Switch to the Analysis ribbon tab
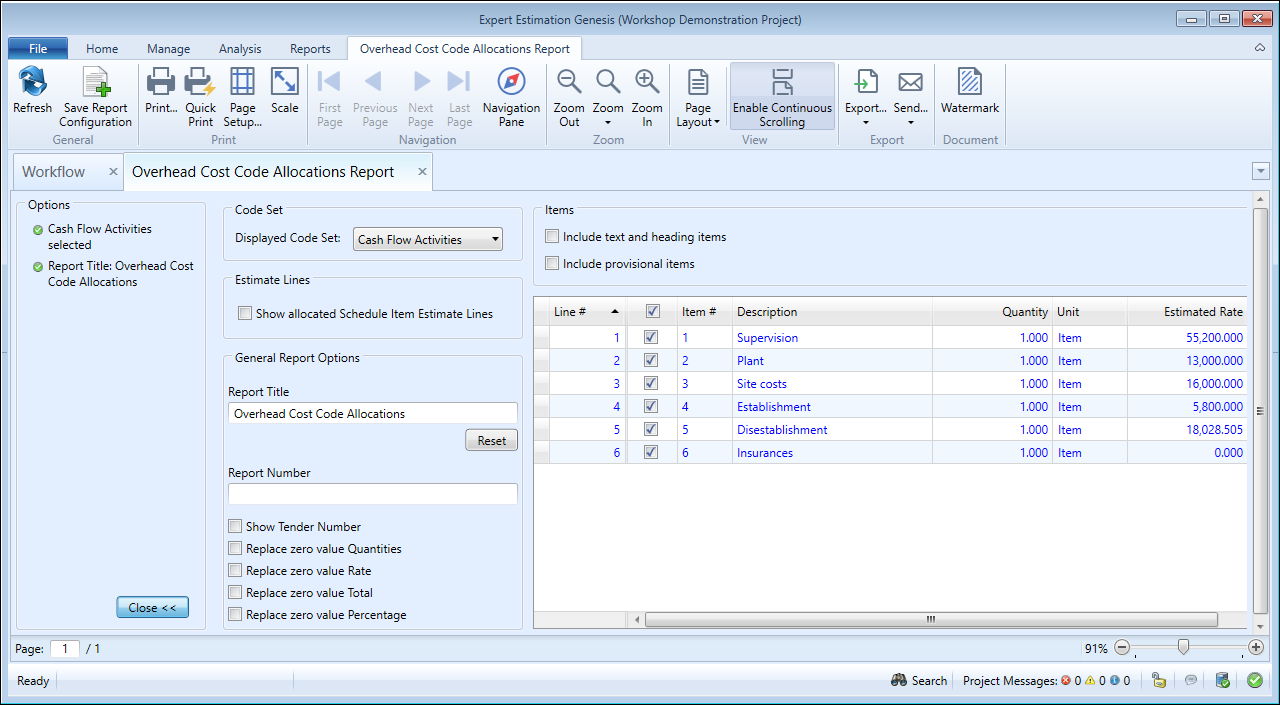 [x=240, y=49]
